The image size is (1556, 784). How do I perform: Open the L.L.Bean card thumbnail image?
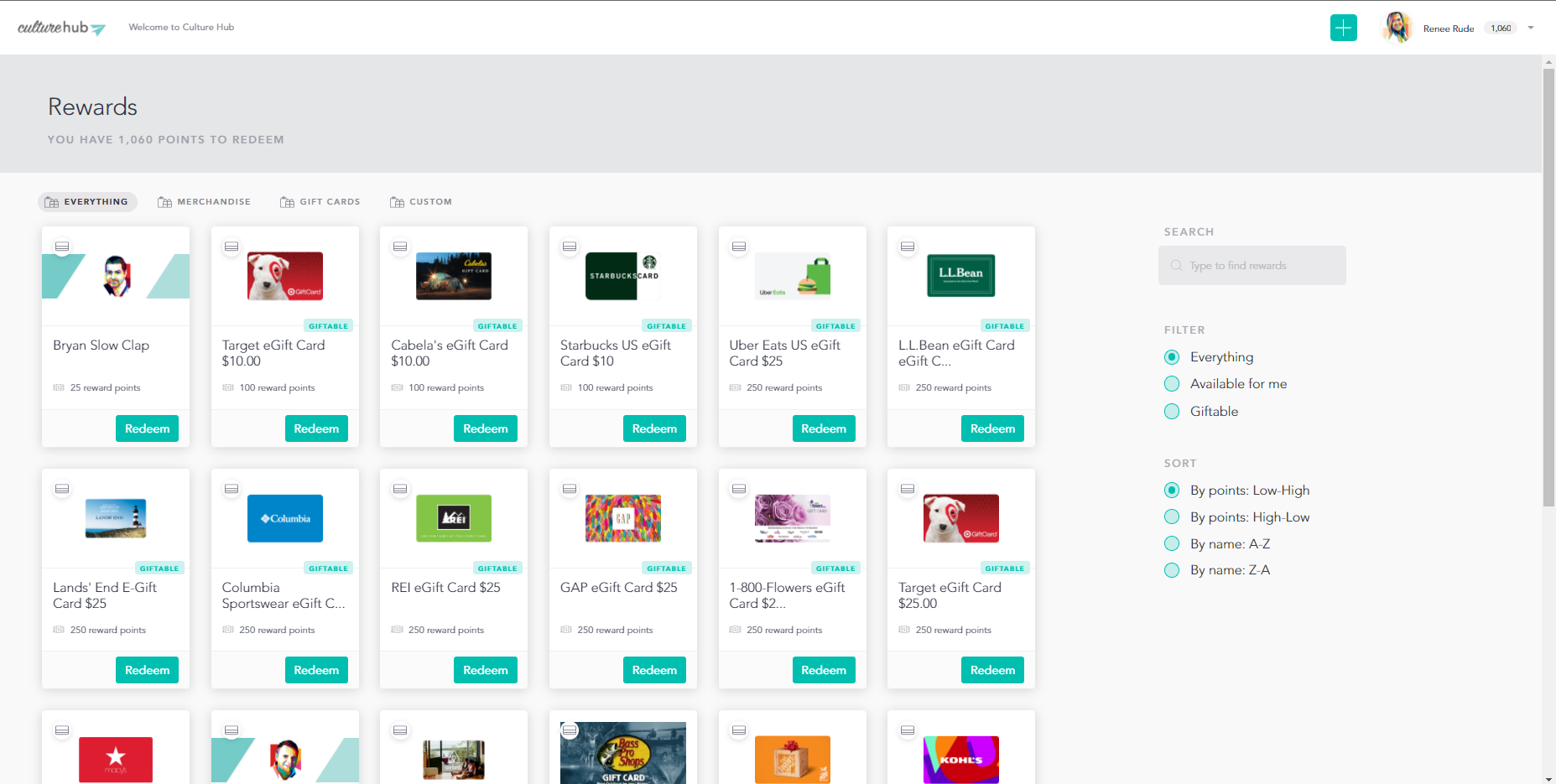[x=960, y=276]
